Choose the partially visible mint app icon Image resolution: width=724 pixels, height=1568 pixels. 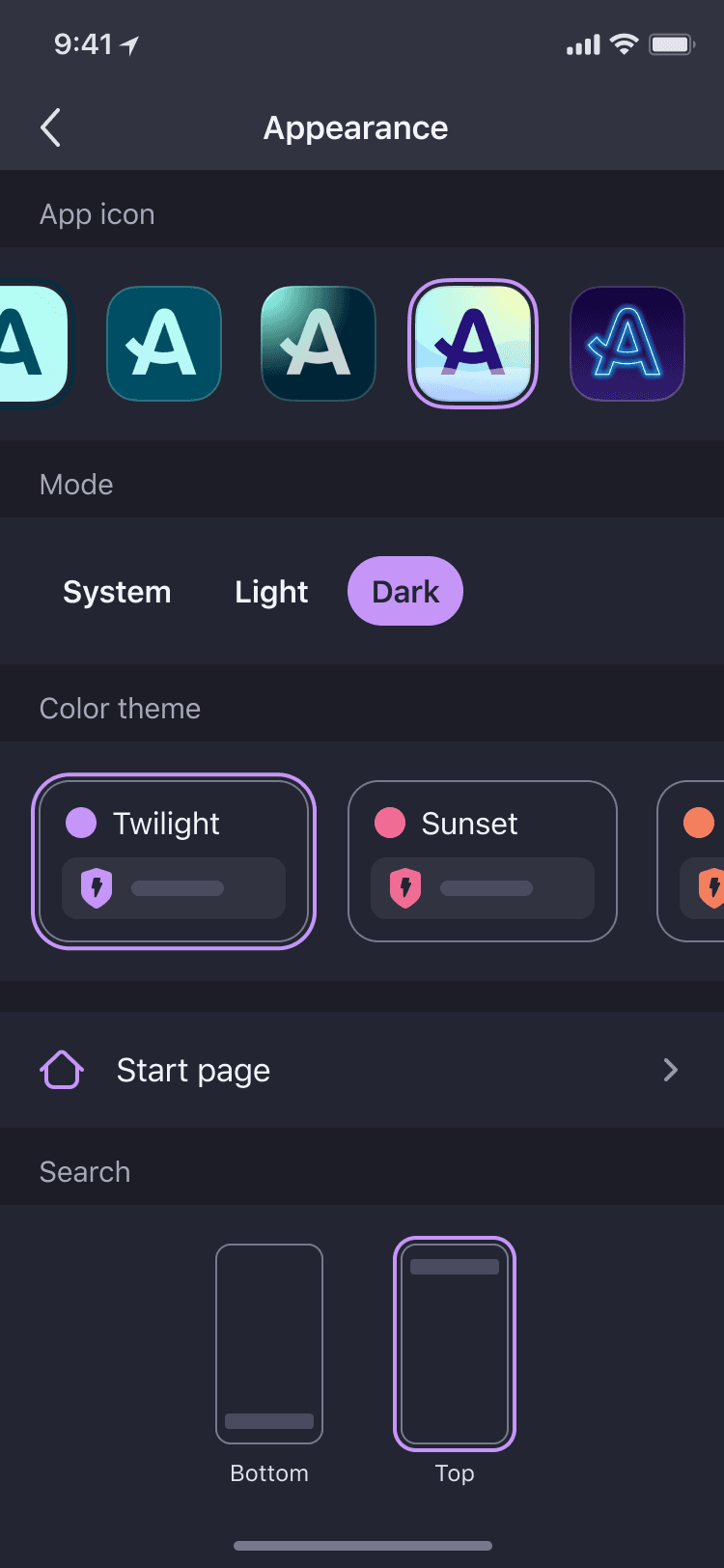pyautogui.click(x=35, y=344)
